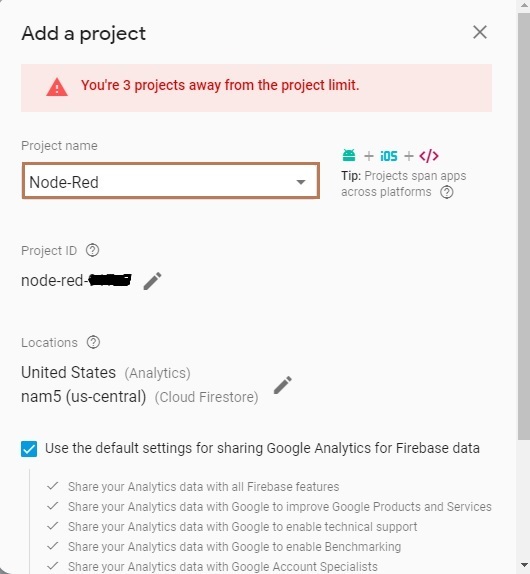Click the web code brackets icon
The image size is (530, 574).
(429, 156)
